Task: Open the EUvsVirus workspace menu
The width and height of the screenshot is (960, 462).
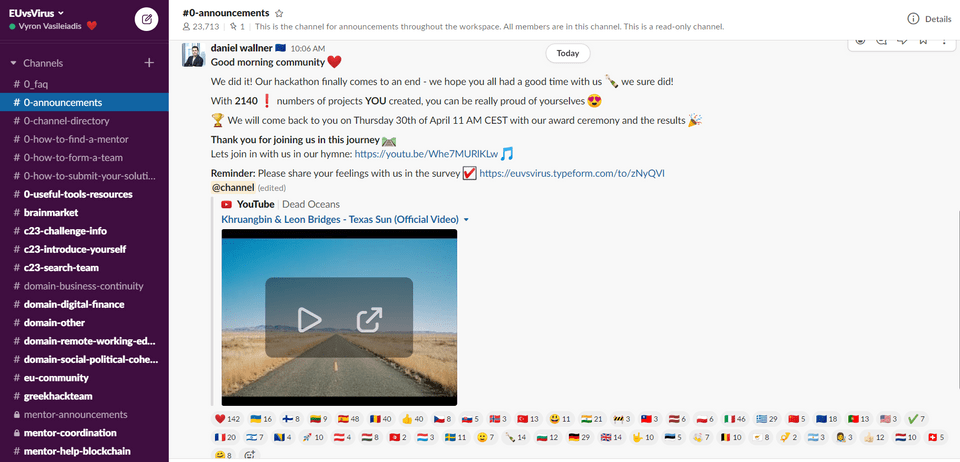Action: 37,13
